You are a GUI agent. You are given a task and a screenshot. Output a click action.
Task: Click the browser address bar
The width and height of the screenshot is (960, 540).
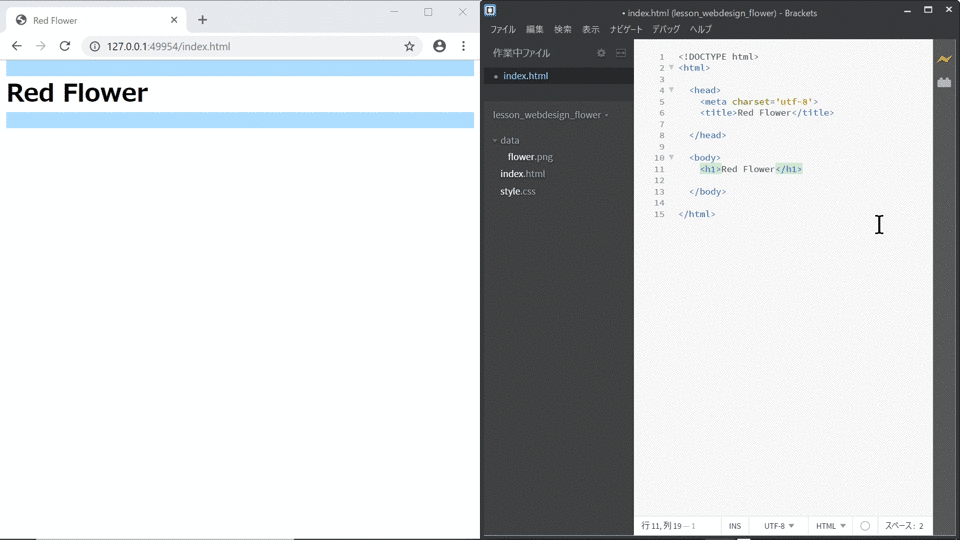pos(245,46)
